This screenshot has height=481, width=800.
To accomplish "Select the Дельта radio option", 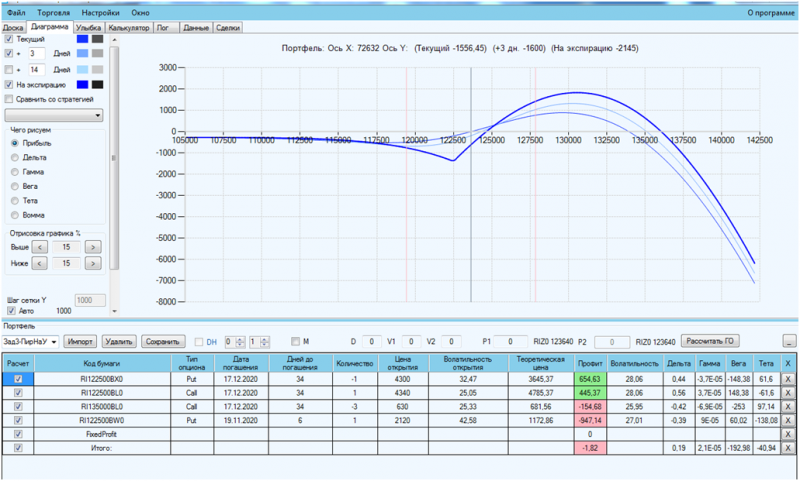I will pos(15,158).
